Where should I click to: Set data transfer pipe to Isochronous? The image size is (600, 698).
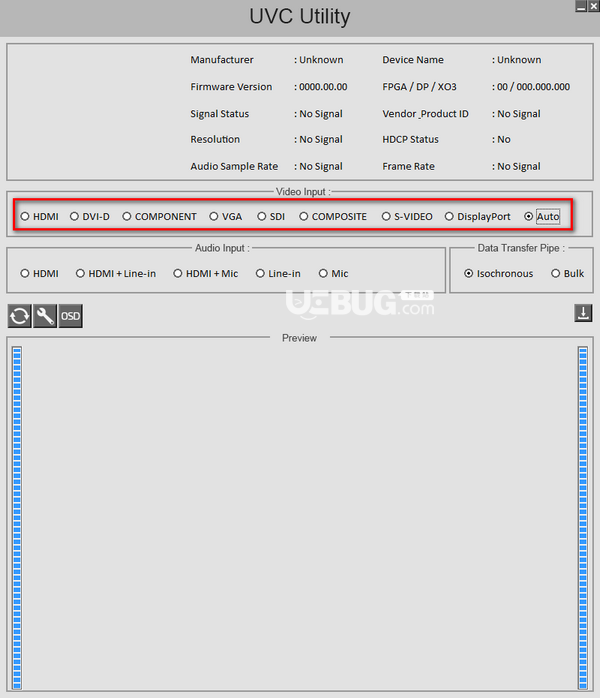tap(499, 273)
